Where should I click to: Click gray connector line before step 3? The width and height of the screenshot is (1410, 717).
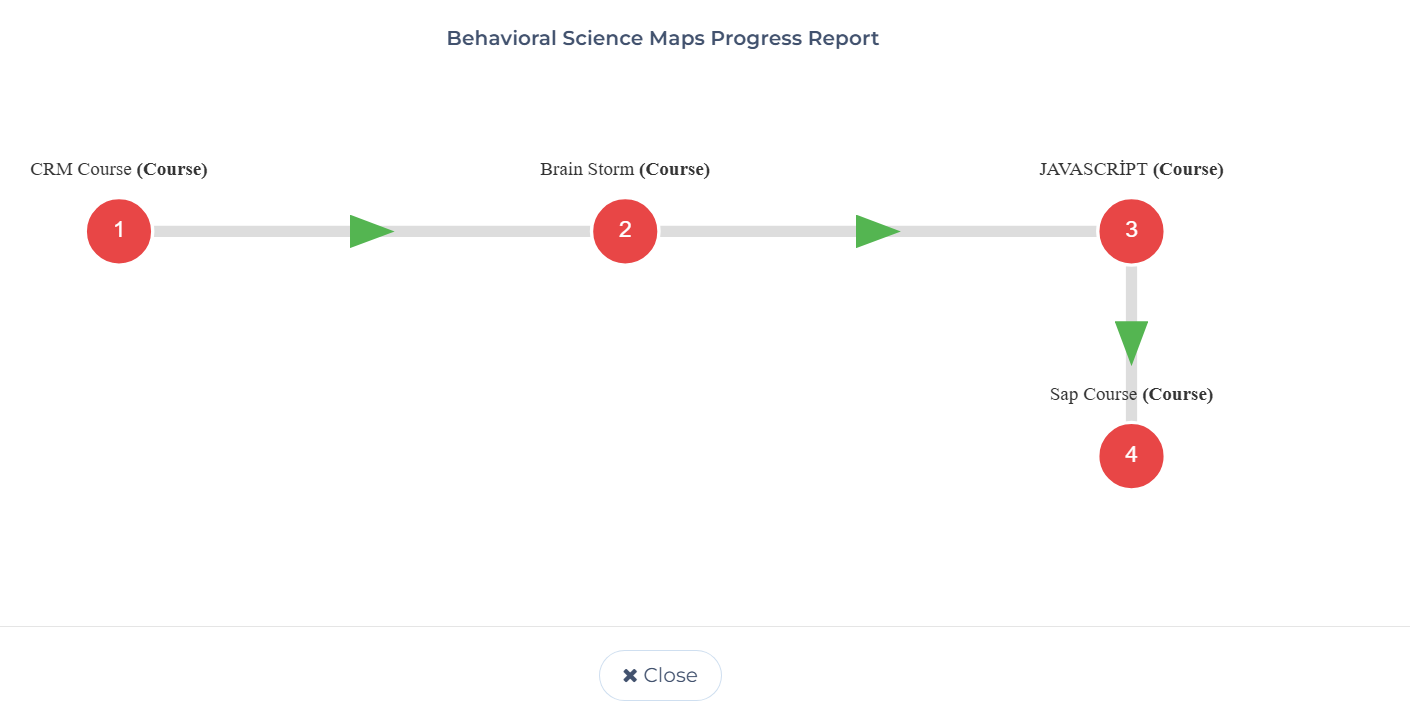coord(998,231)
